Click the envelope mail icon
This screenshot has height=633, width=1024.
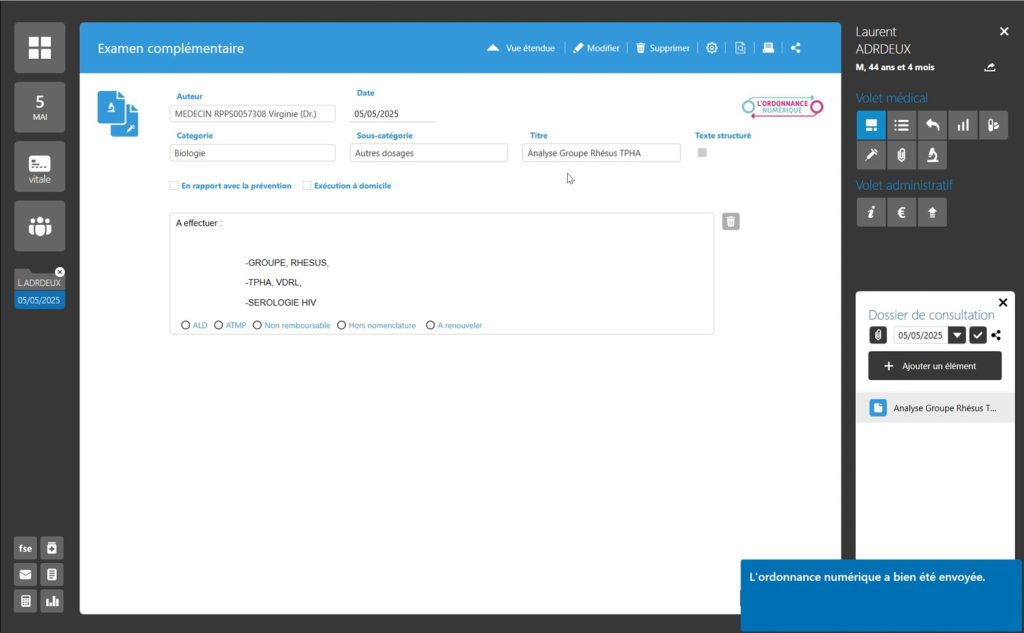(25, 574)
